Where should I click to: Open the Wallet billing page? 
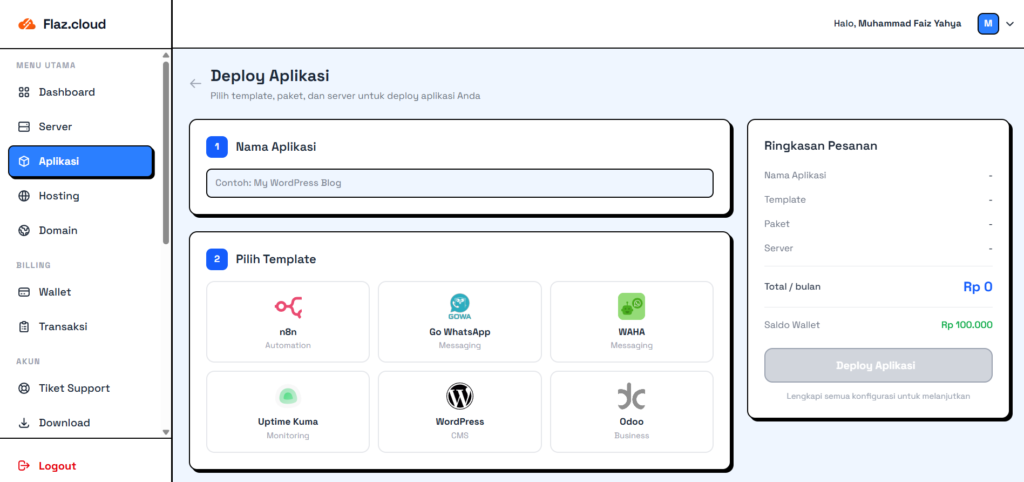click(x=55, y=292)
